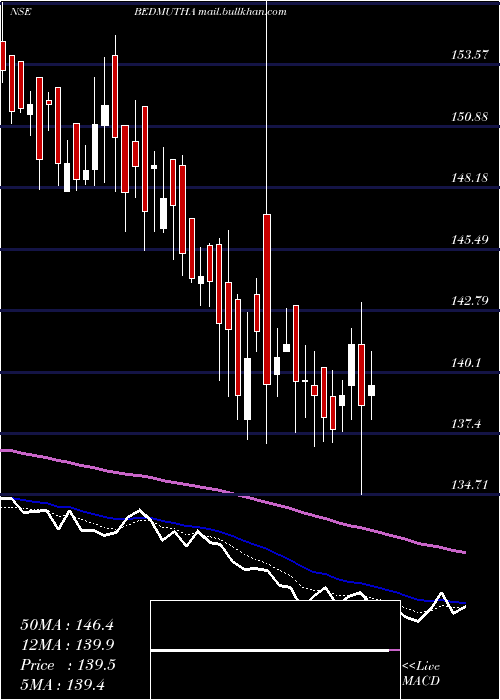Click the 50MA : 146.4 readout
This screenshot has height=700, width=500.
pos(67,625)
